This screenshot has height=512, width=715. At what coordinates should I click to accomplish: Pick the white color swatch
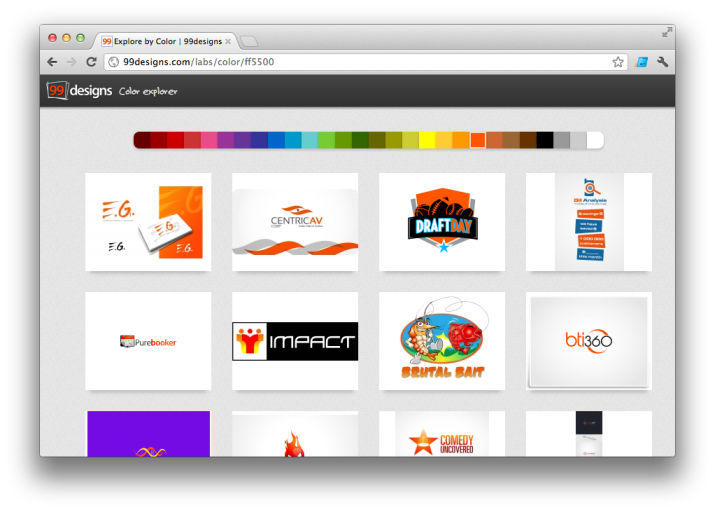(x=595, y=140)
